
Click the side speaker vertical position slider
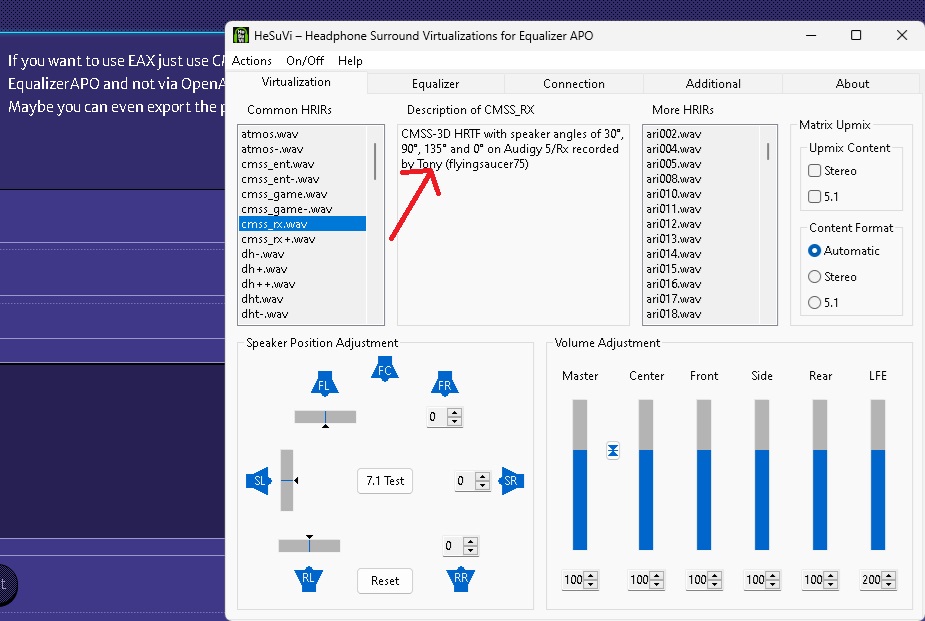point(287,480)
